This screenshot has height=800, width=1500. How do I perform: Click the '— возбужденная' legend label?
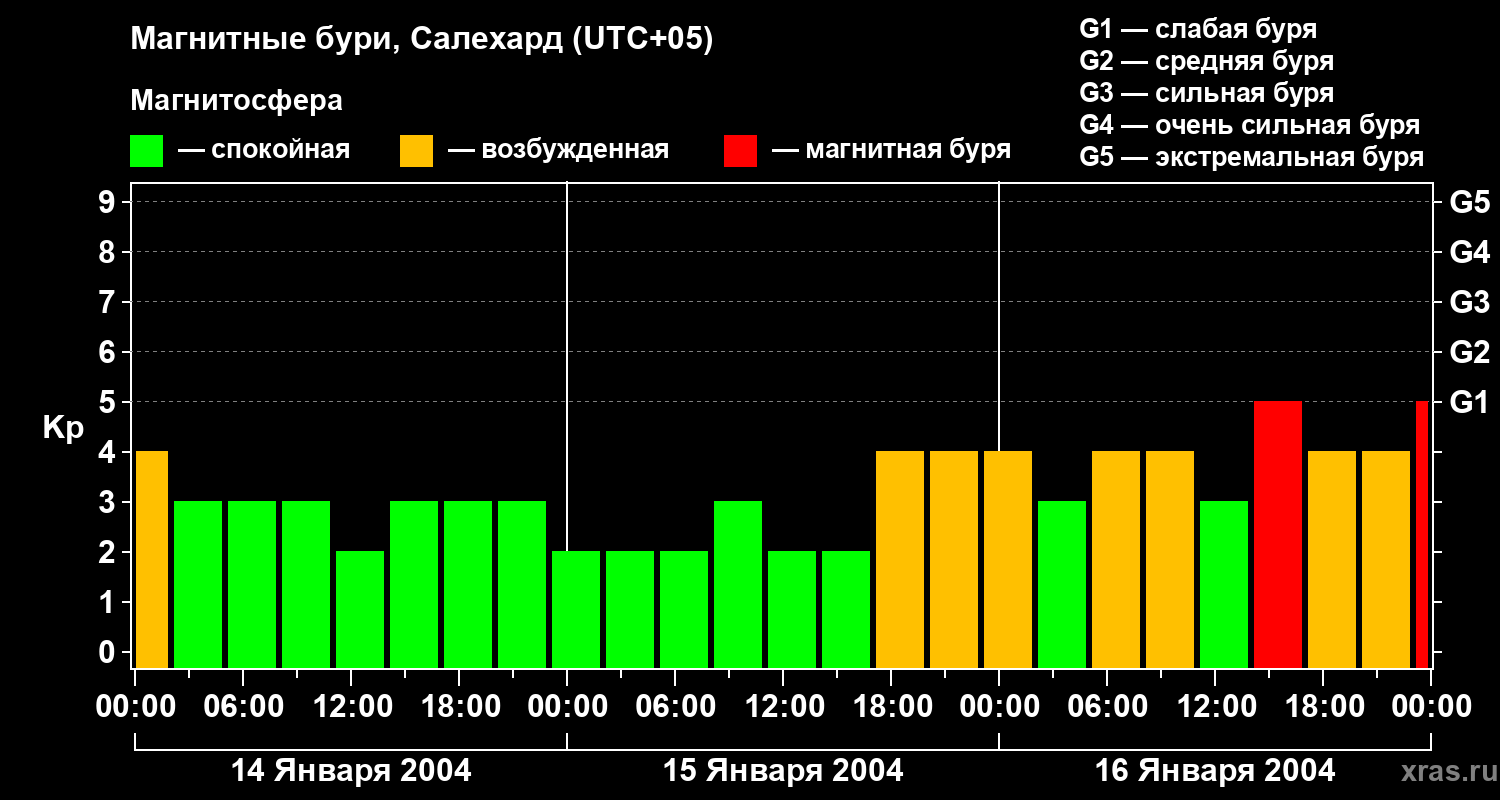558,151
